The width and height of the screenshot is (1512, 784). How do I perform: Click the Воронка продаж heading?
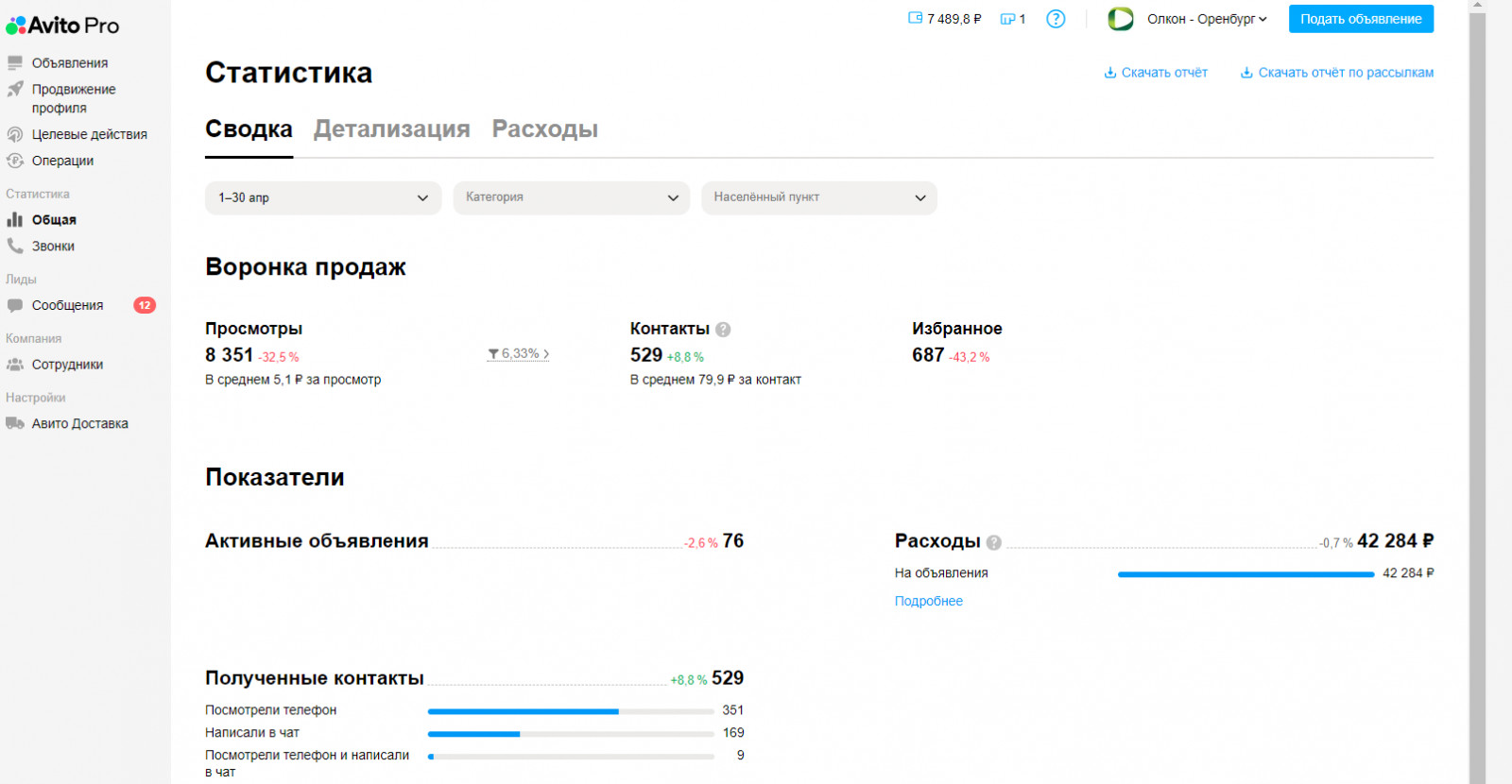click(305, 267)
